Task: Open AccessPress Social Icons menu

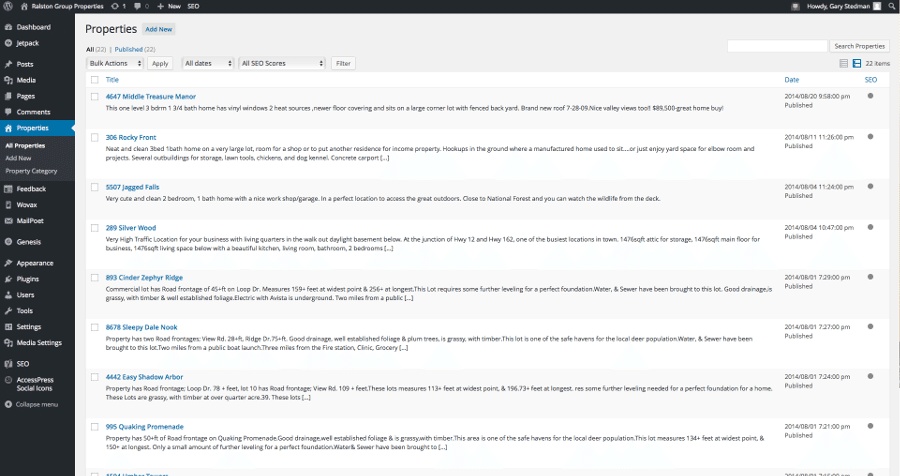Action: 35,384
